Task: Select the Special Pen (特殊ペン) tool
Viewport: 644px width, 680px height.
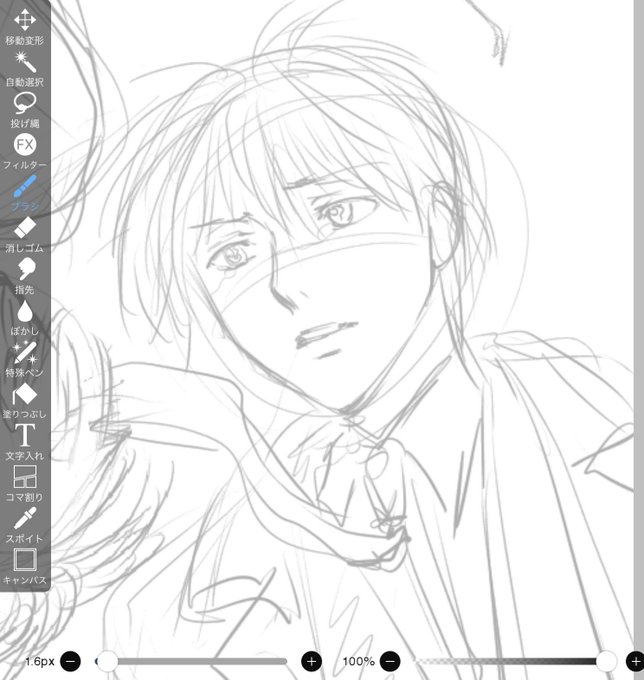Action: click(x=25, y=359)
